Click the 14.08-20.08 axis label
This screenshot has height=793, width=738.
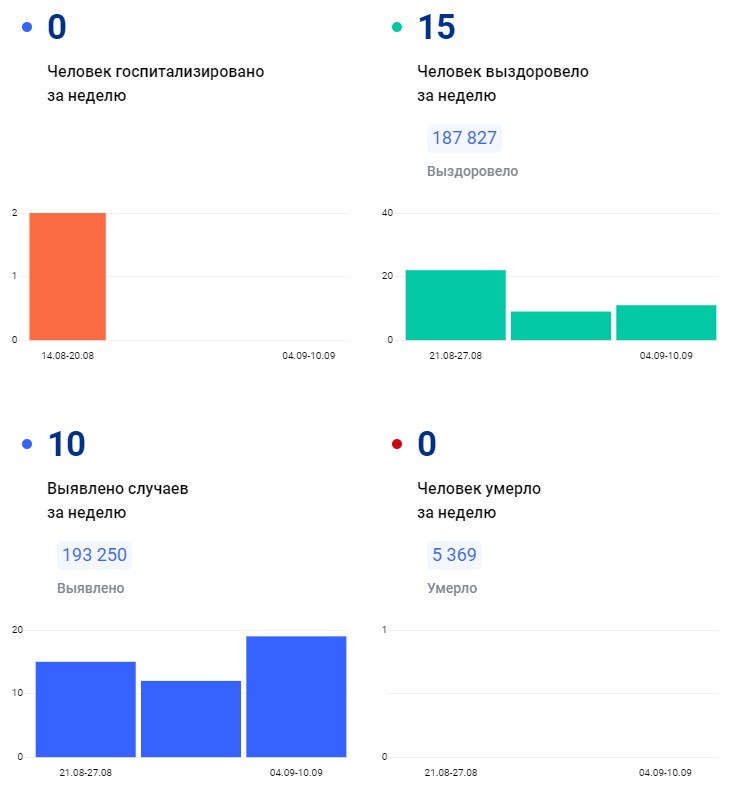[67, 356]
